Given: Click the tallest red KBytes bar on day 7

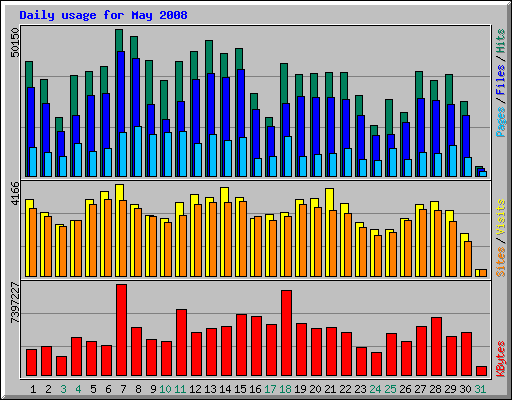Looking at the screenshot, I should click(121, 330).
